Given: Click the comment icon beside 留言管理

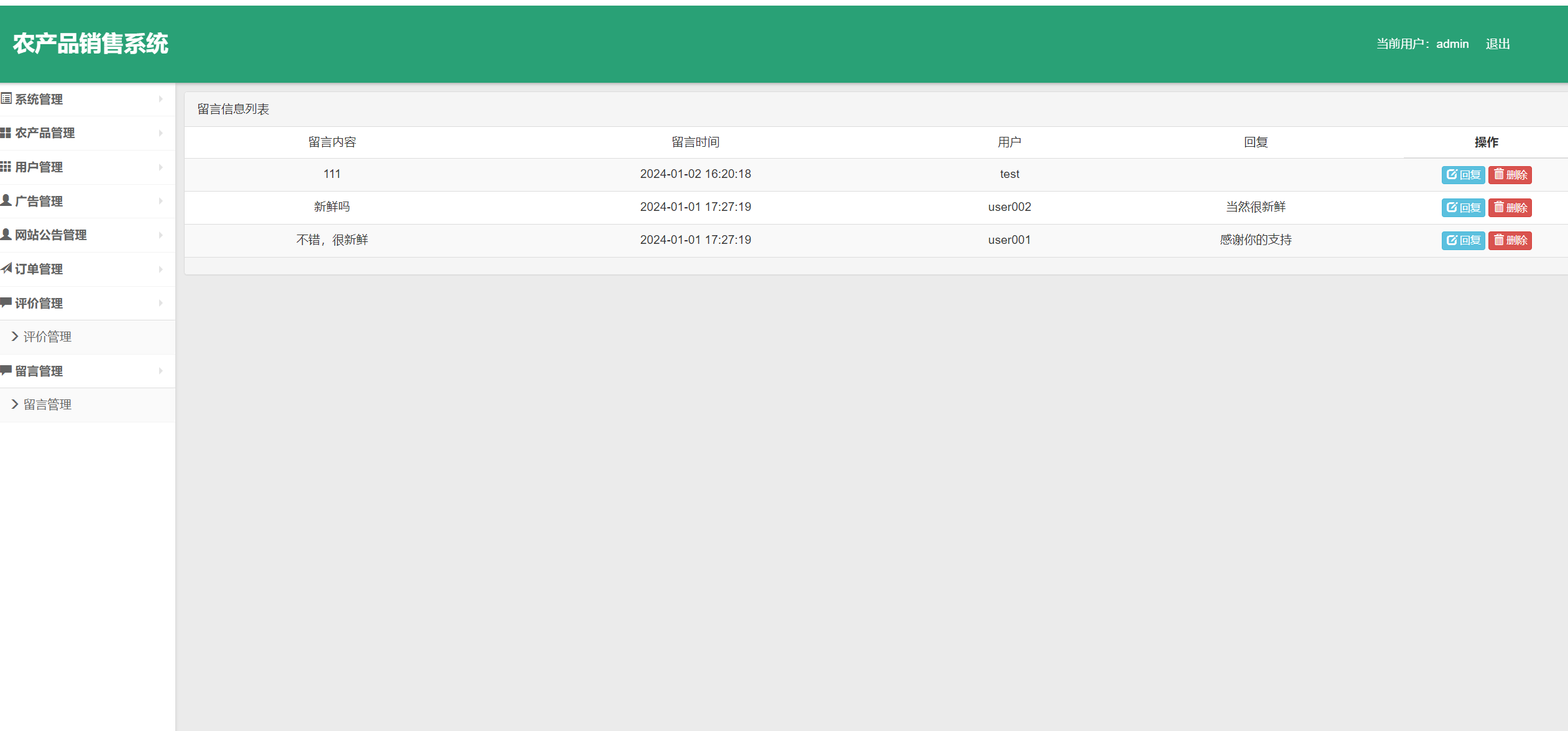Looking at the screenshot, I should [6, 371].
